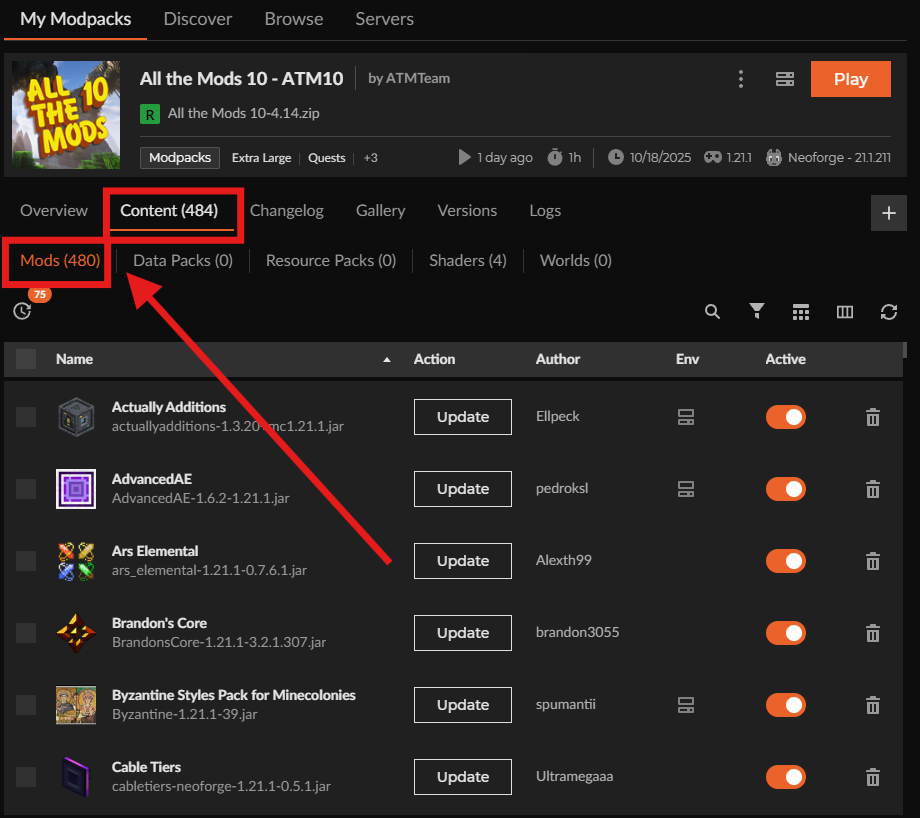The image size is (920, 818).
Task: Check the AdvancedAE row checkbox
Action: 26,489
